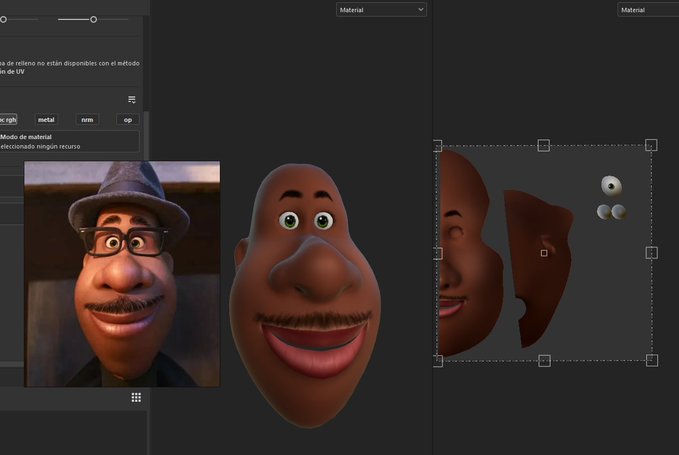Click the grid view icon below reference image

pyautogui.click(x=136, y=397)
